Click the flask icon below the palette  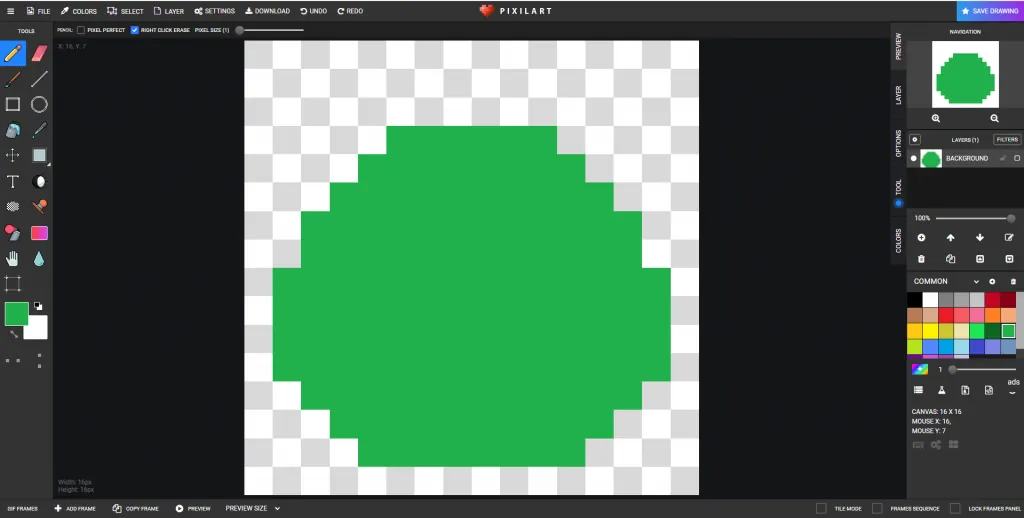click(942, 390)
